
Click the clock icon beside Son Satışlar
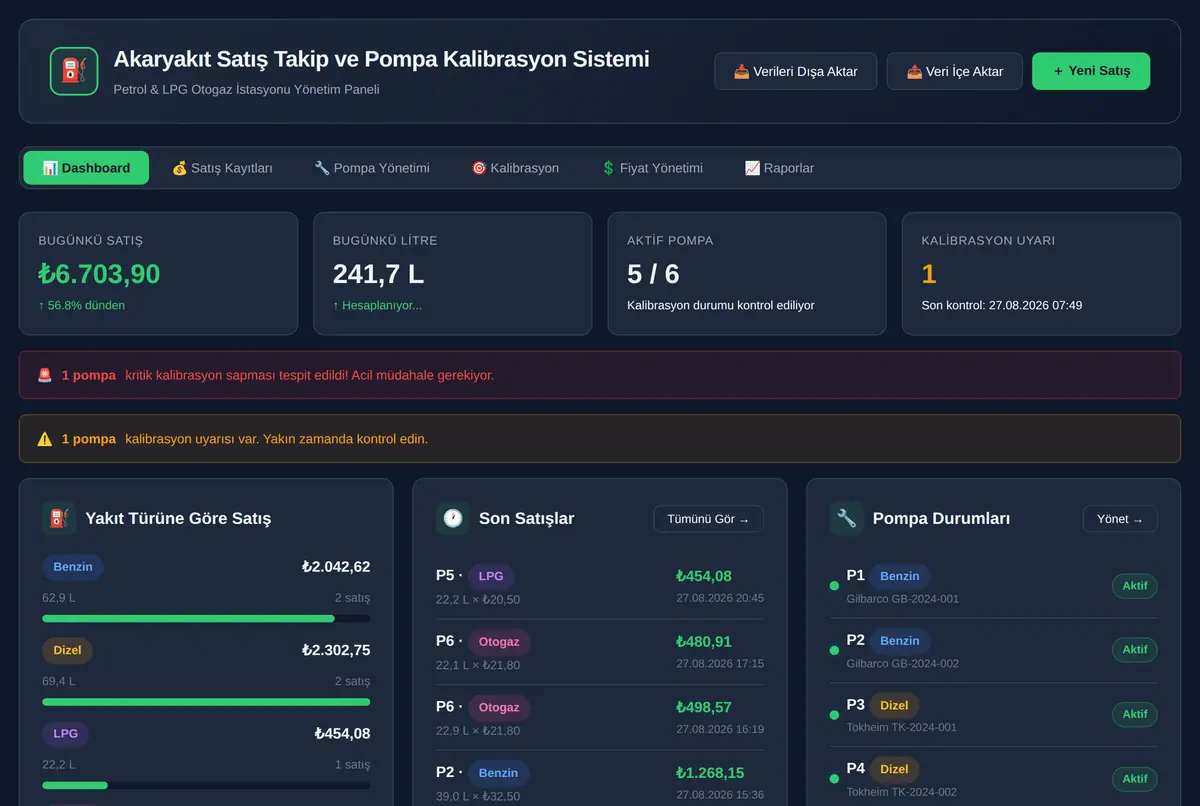click(453, 518)
